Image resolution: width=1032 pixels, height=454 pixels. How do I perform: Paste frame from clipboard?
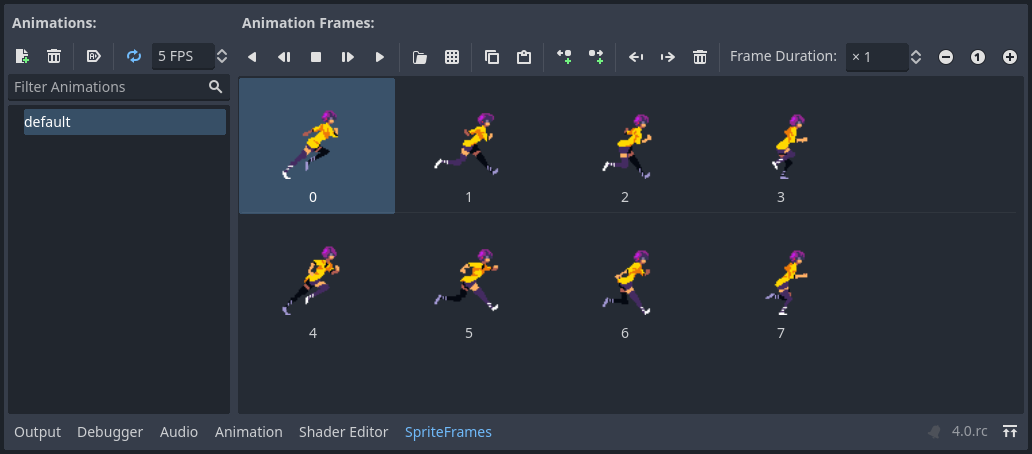[524, 57]
